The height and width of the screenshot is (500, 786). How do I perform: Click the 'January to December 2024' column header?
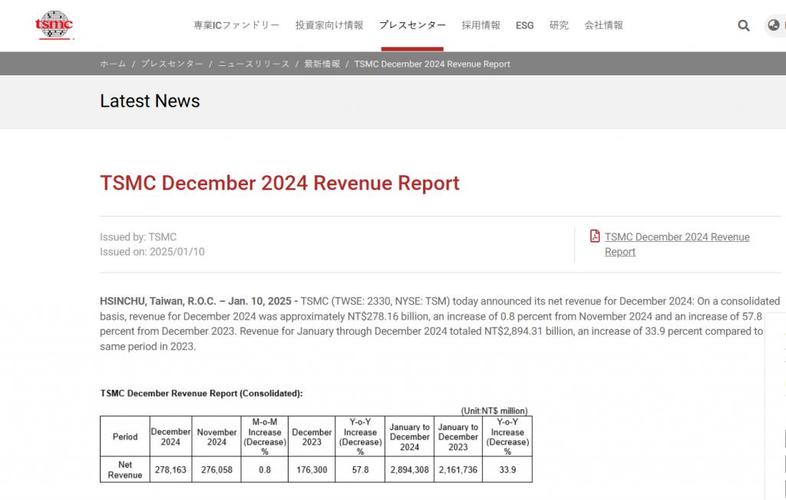click(410, 436)
